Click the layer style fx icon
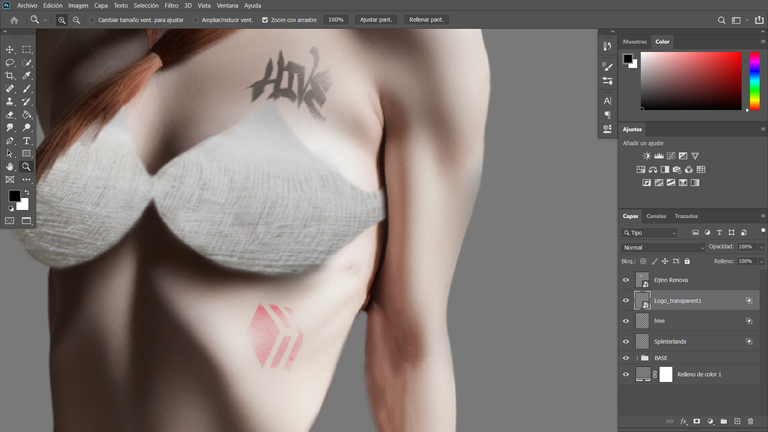 point(683,421)
